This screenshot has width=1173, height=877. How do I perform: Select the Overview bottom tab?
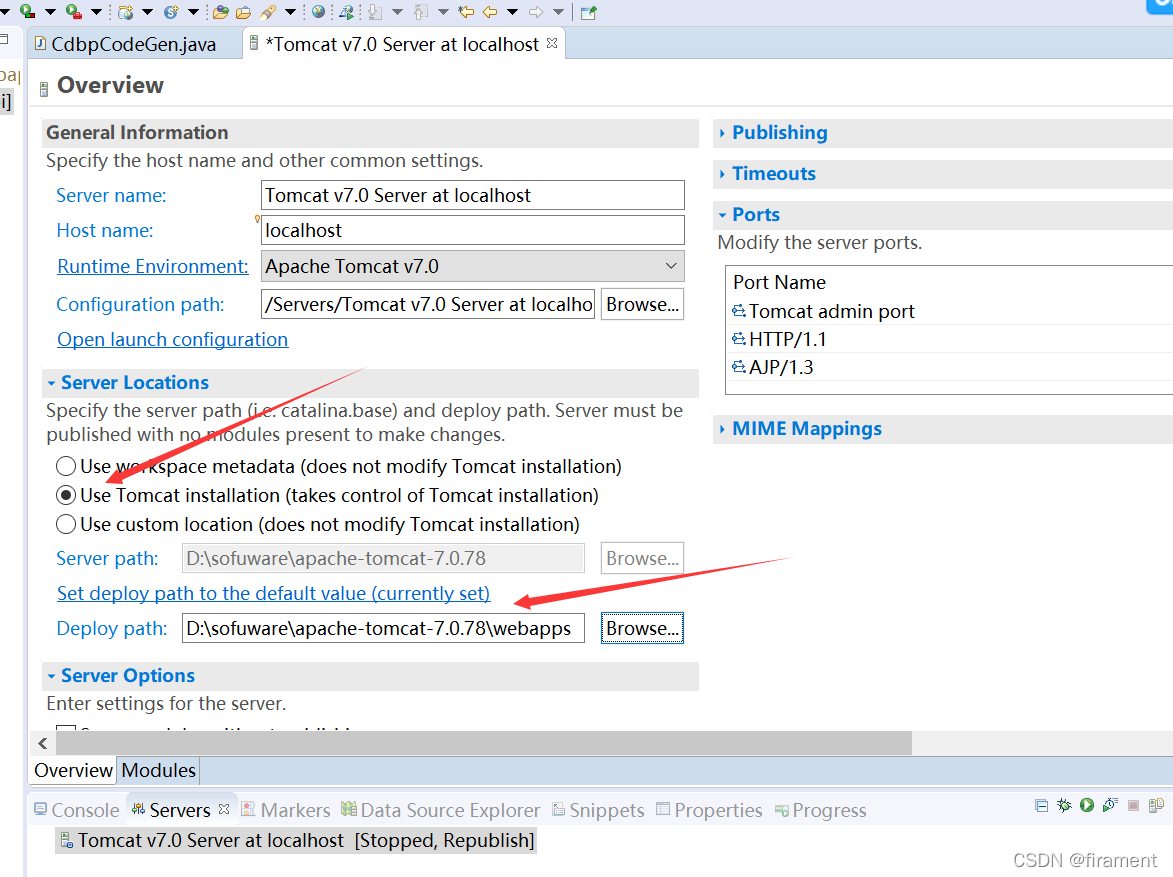pos(73,770)
